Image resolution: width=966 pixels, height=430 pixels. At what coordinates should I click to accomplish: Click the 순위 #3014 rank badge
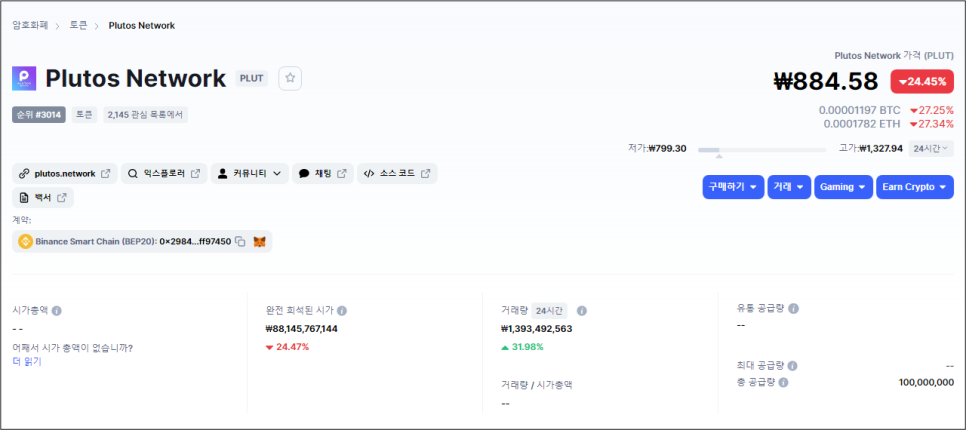pyautogui.click(x=39, y=115)
